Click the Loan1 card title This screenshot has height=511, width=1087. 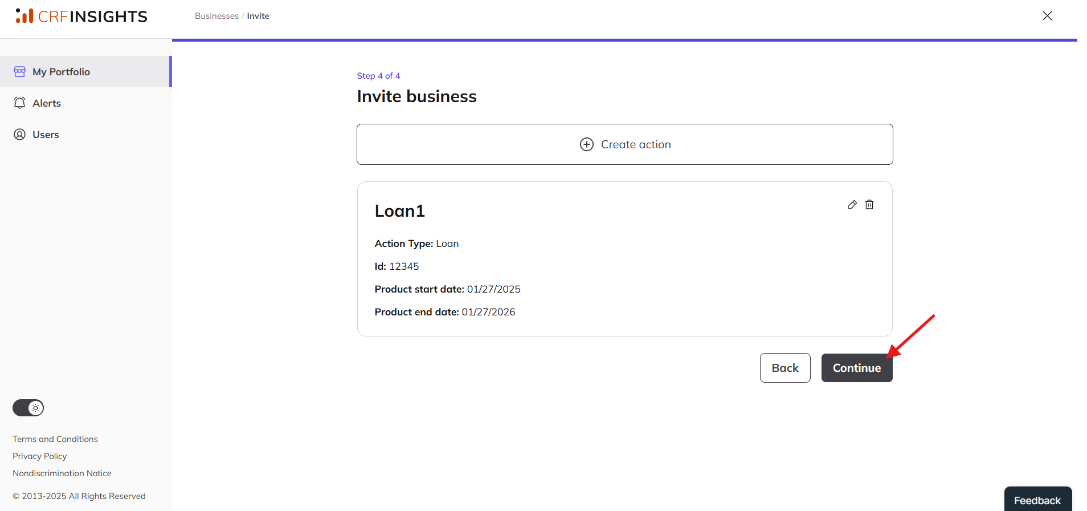click(400, 211)
